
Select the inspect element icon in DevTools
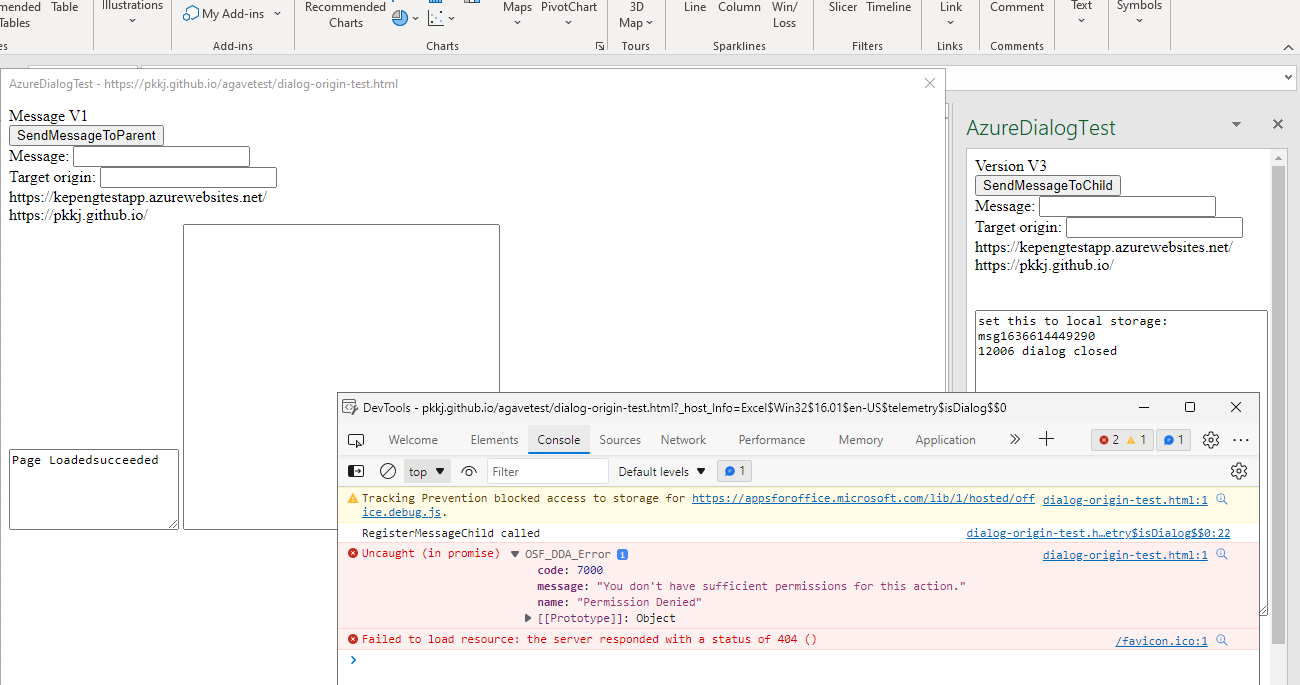click(355, 439)
